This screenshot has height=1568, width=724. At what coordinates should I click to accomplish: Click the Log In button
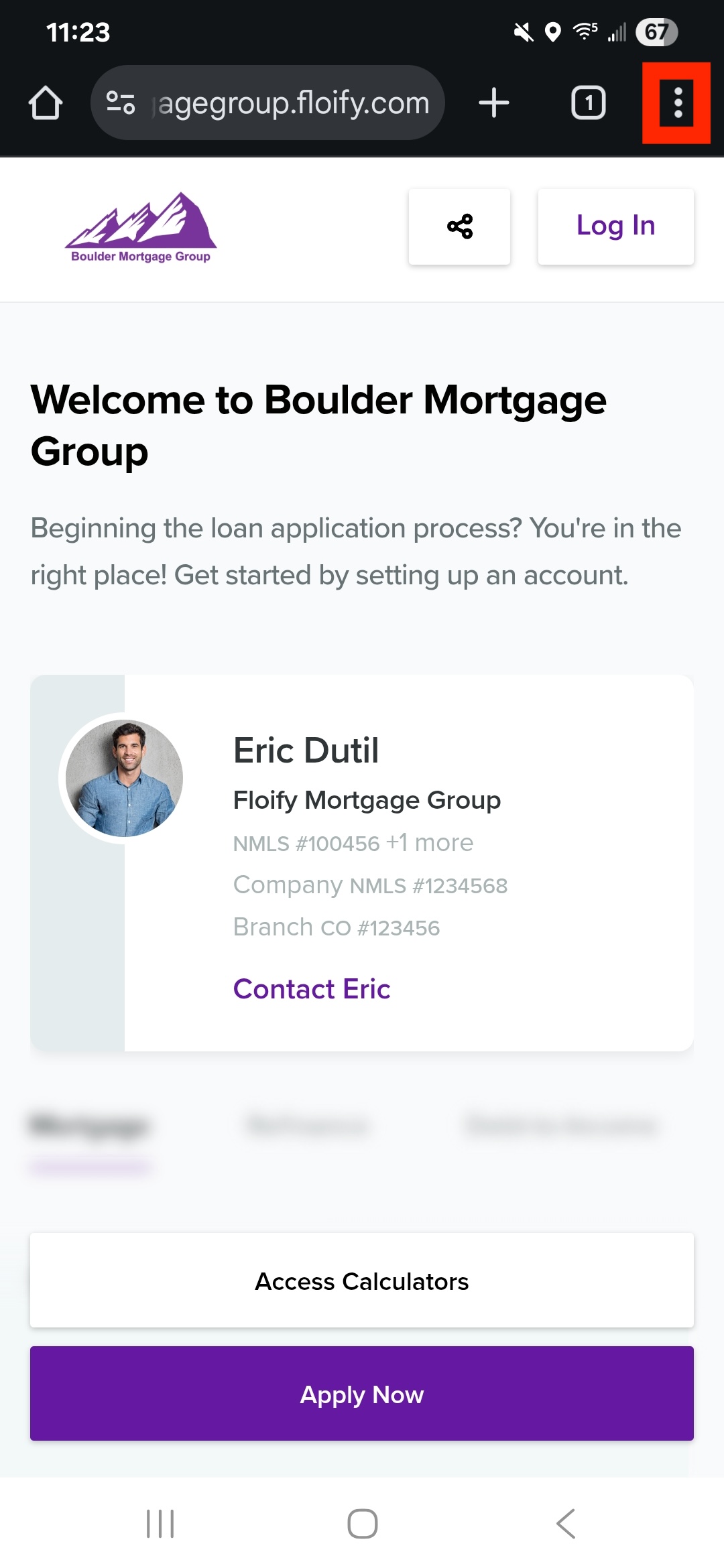click(x=615, y=226)
